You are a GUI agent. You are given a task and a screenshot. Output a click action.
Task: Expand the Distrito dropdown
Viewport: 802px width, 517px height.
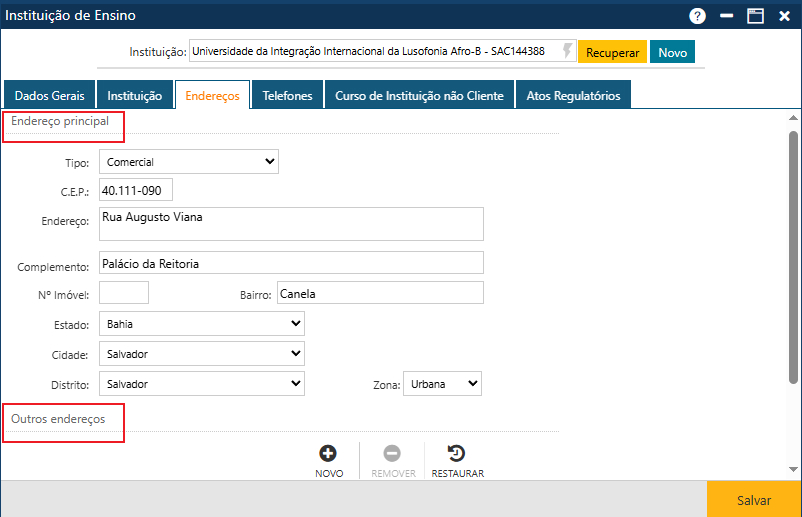[x=202, y=384]
